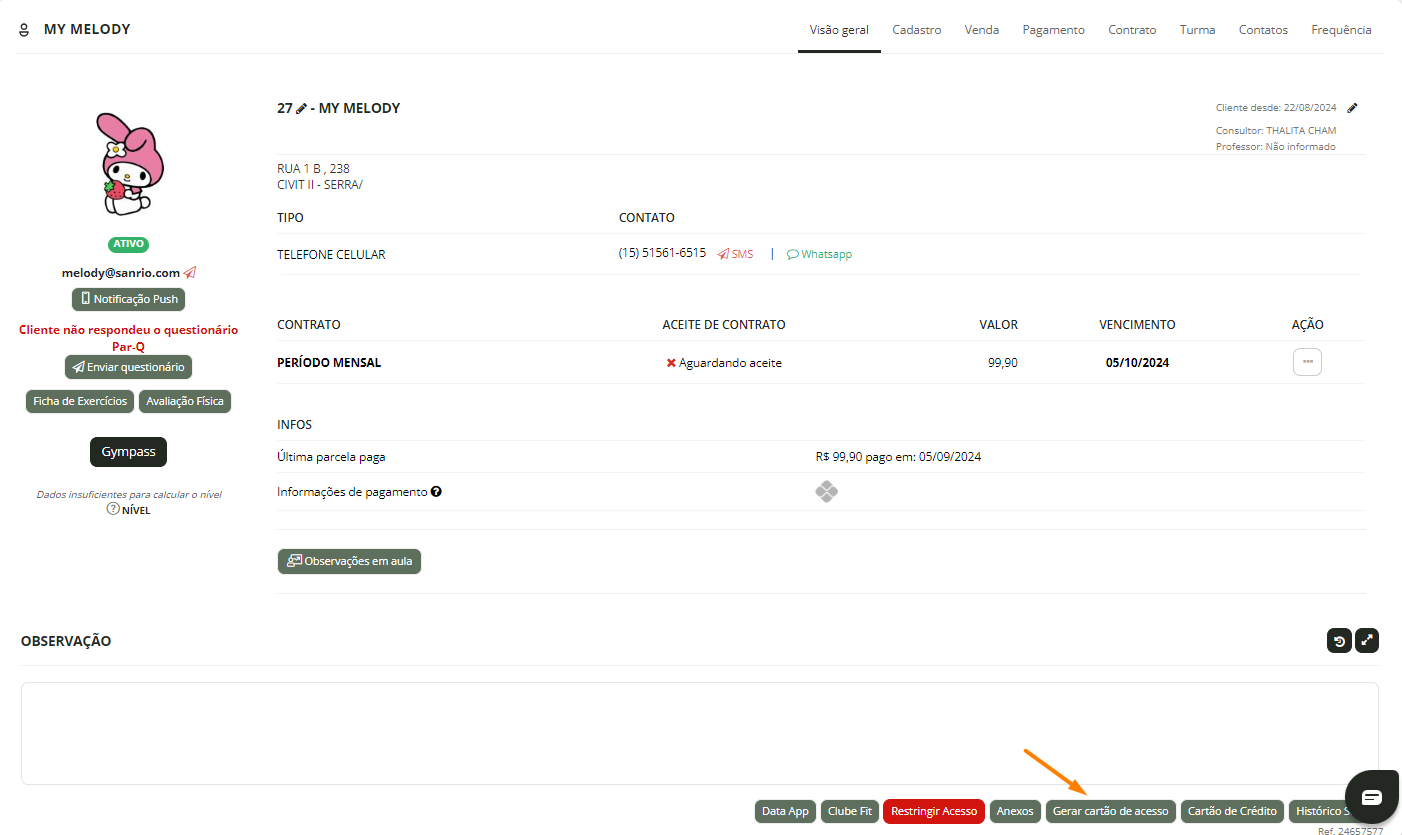Switch to the Visão geral tab
The height and width of the screenshot is (835, 1402).
pos(839,30)
